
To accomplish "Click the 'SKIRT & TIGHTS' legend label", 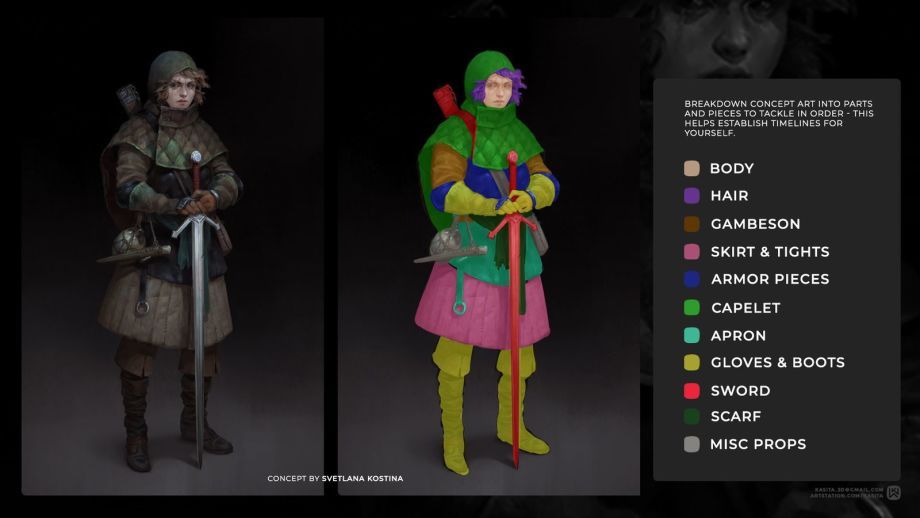I will [770, 252].
